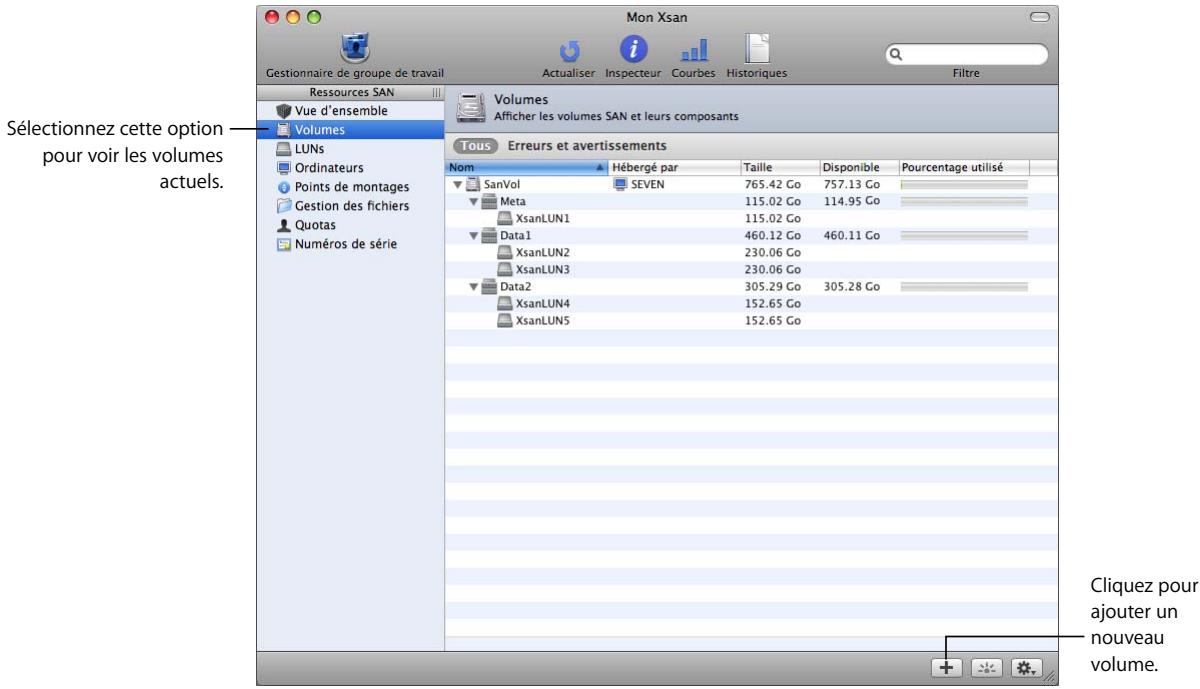Click the Actualiser refresh icon
1200x689 pixels.
click(570, 50)
